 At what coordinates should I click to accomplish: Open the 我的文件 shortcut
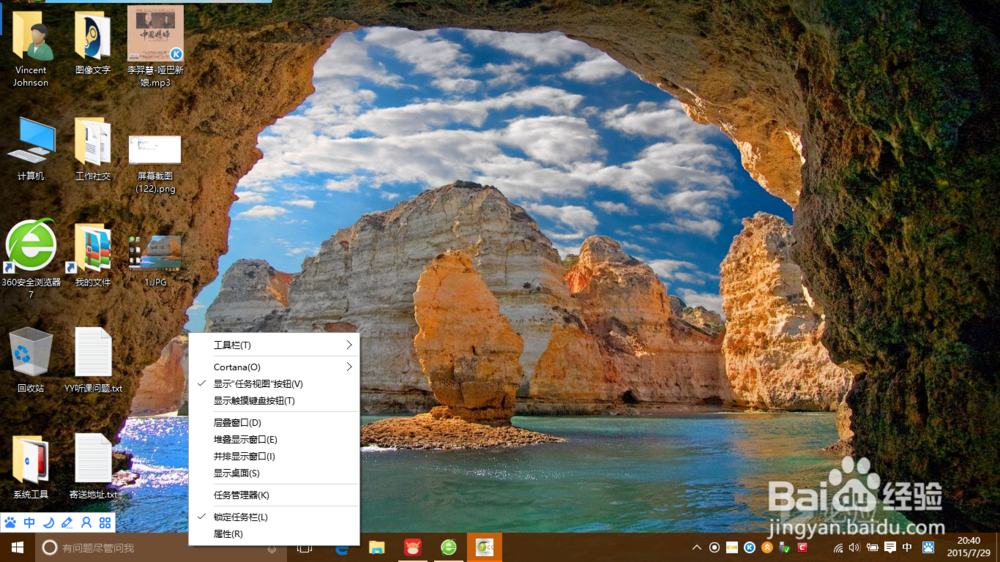click(x=93, y=255)
